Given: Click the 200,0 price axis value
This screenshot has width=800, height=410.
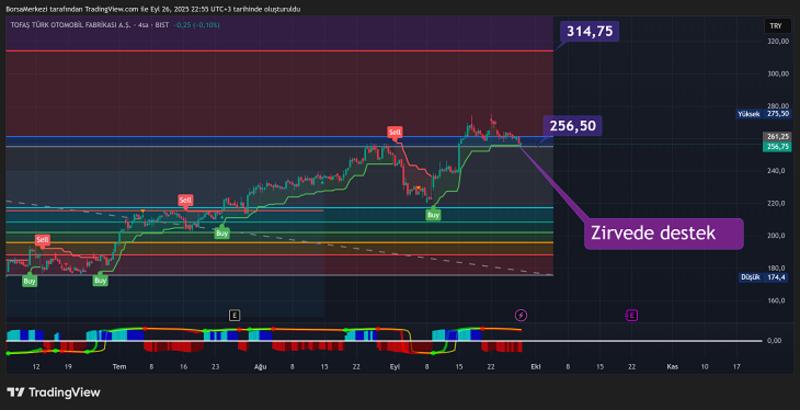Looking at the screenshot, I should 778,236.
